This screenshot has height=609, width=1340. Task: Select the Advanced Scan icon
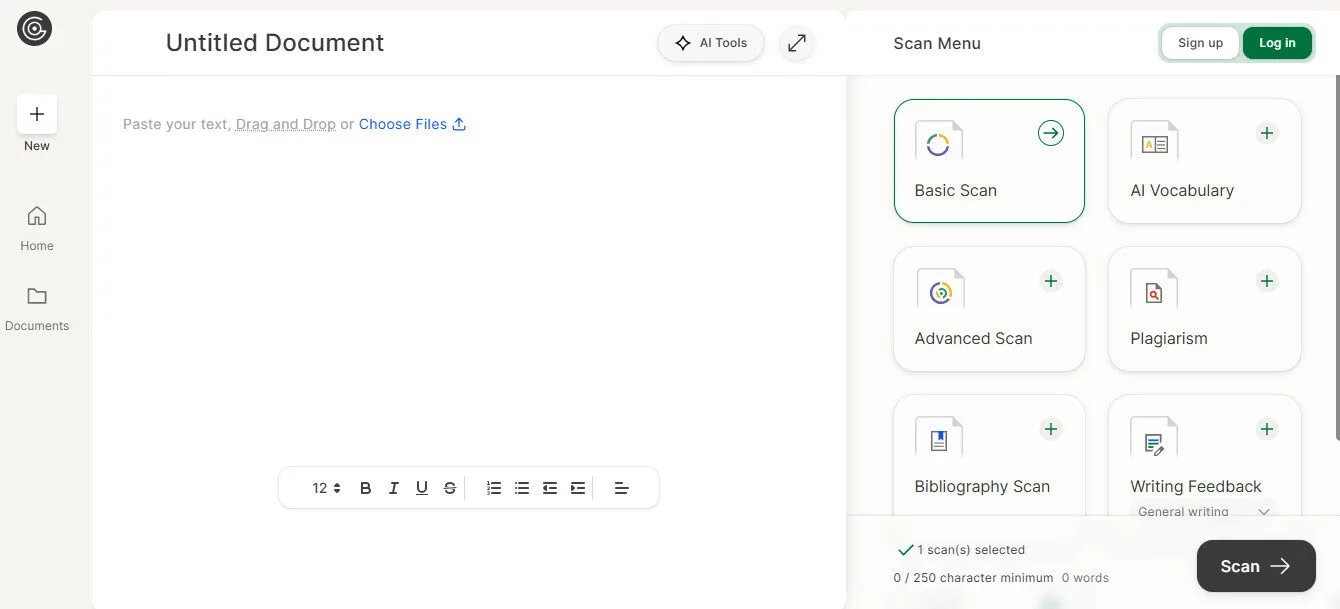(938, 290)
